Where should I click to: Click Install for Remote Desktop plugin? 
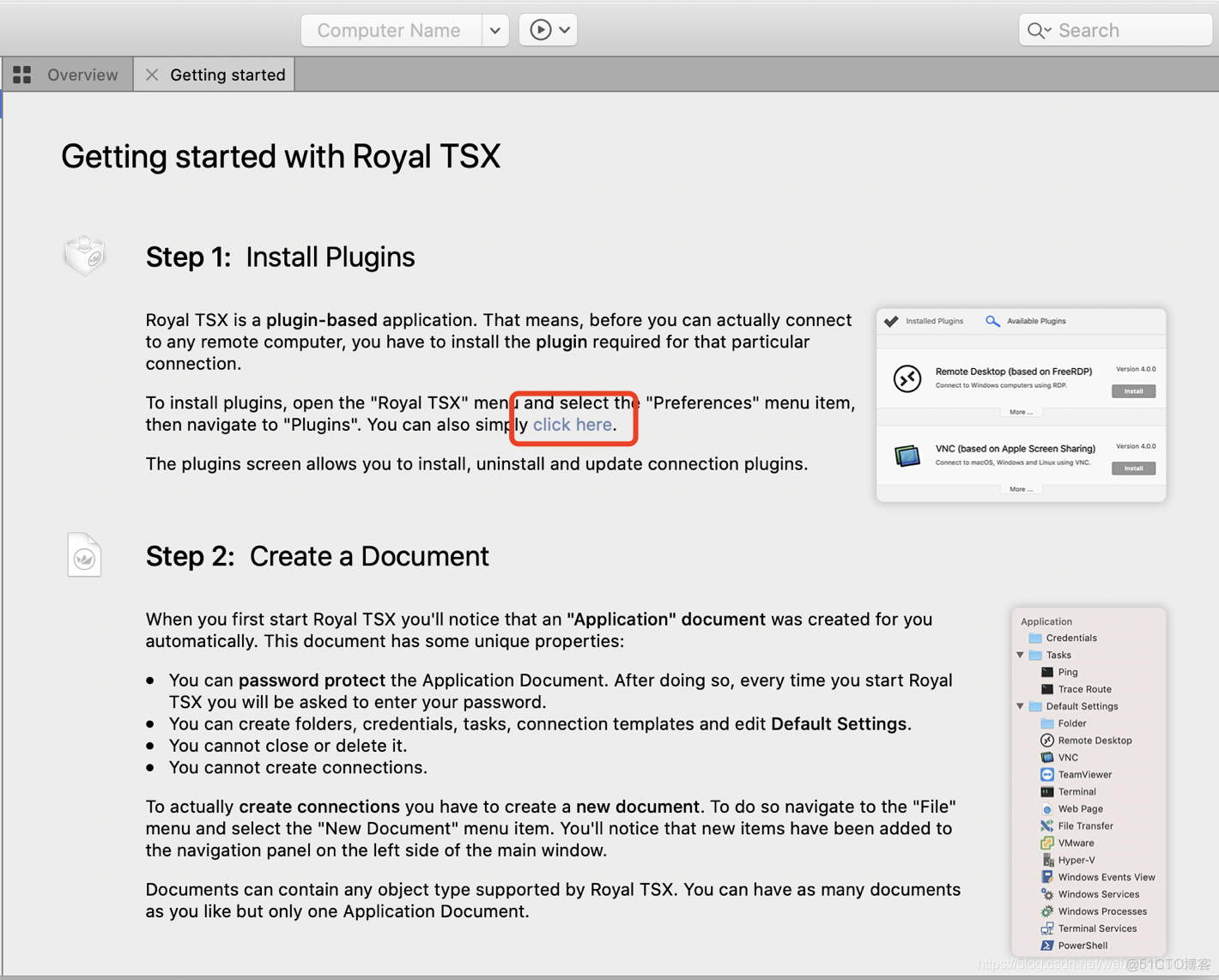[x=1134, y=391]
